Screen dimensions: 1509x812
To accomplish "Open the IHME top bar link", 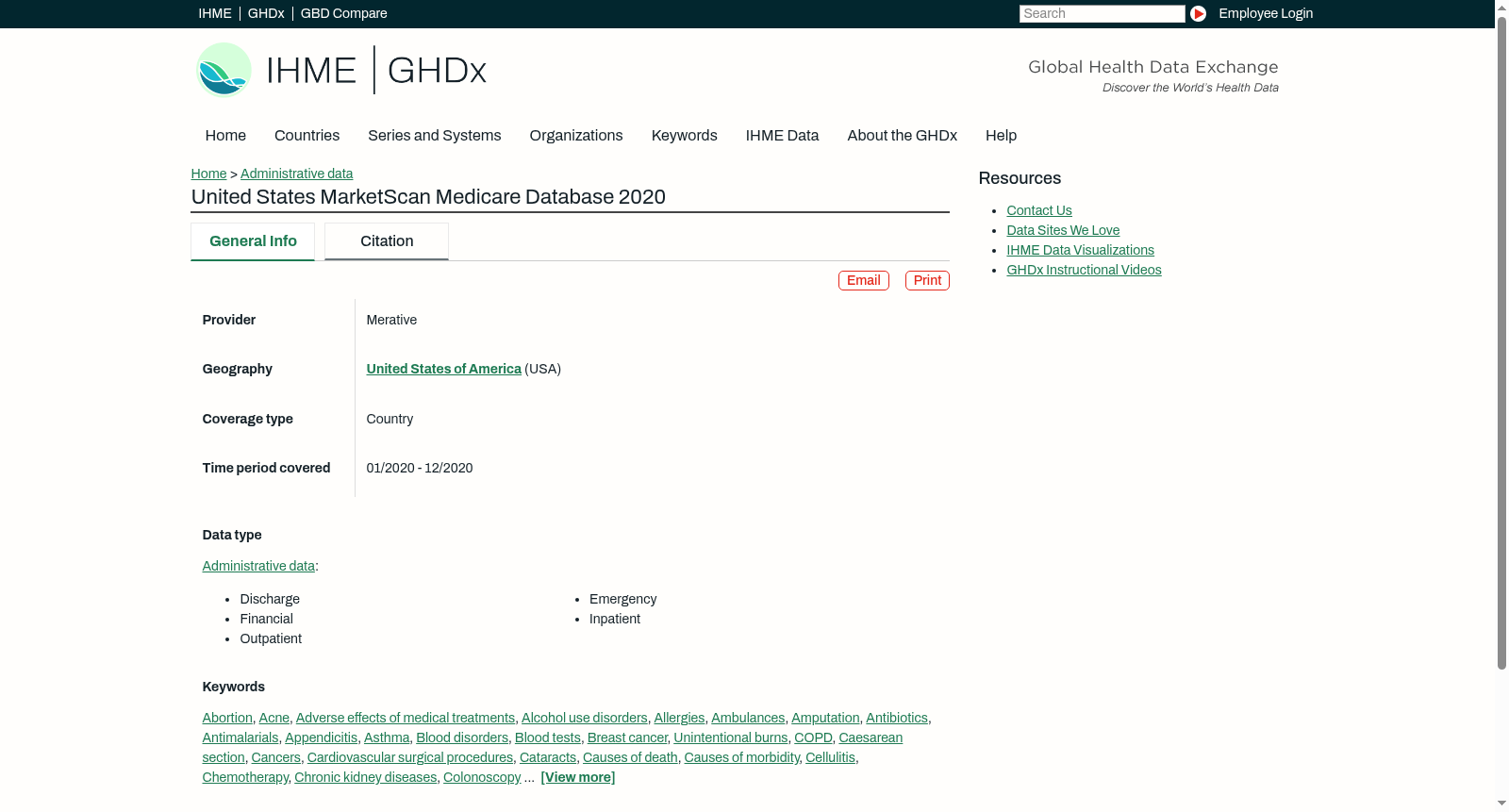I will pyautogui.click(x=215, y=13).
